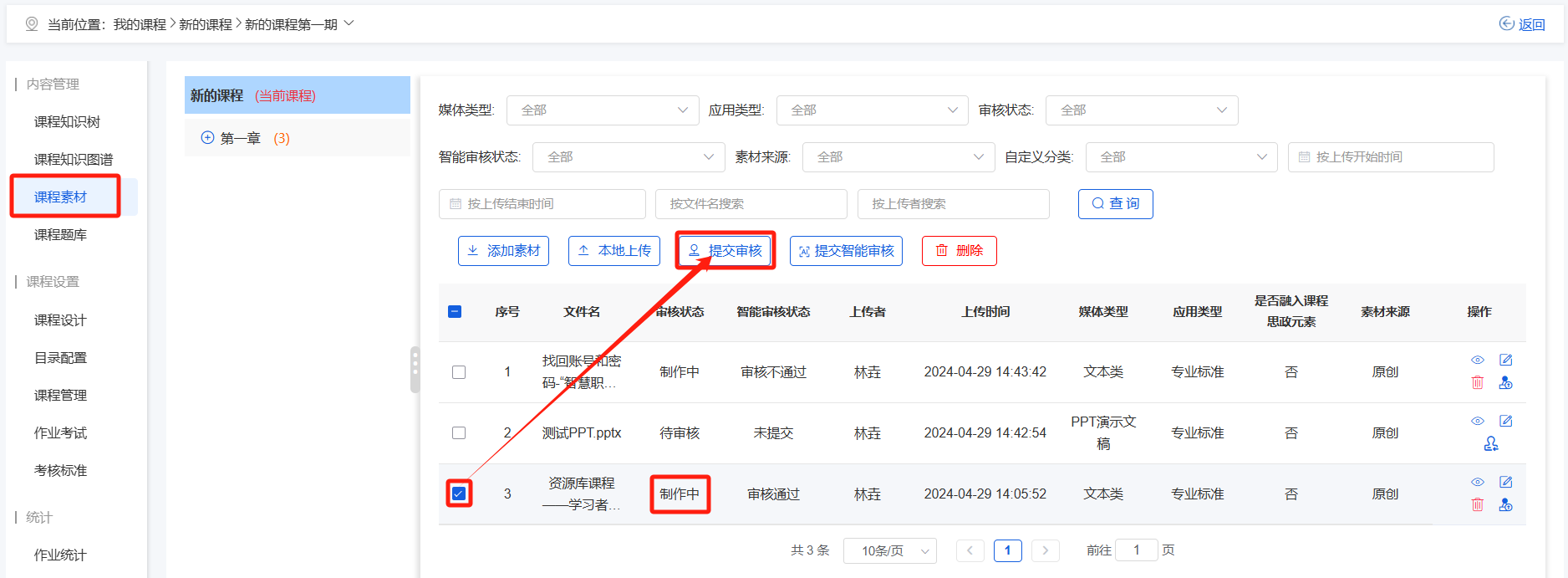
Task: Click the 前往 page number input
Action: pyautogui.click(x=1137, y=550)
